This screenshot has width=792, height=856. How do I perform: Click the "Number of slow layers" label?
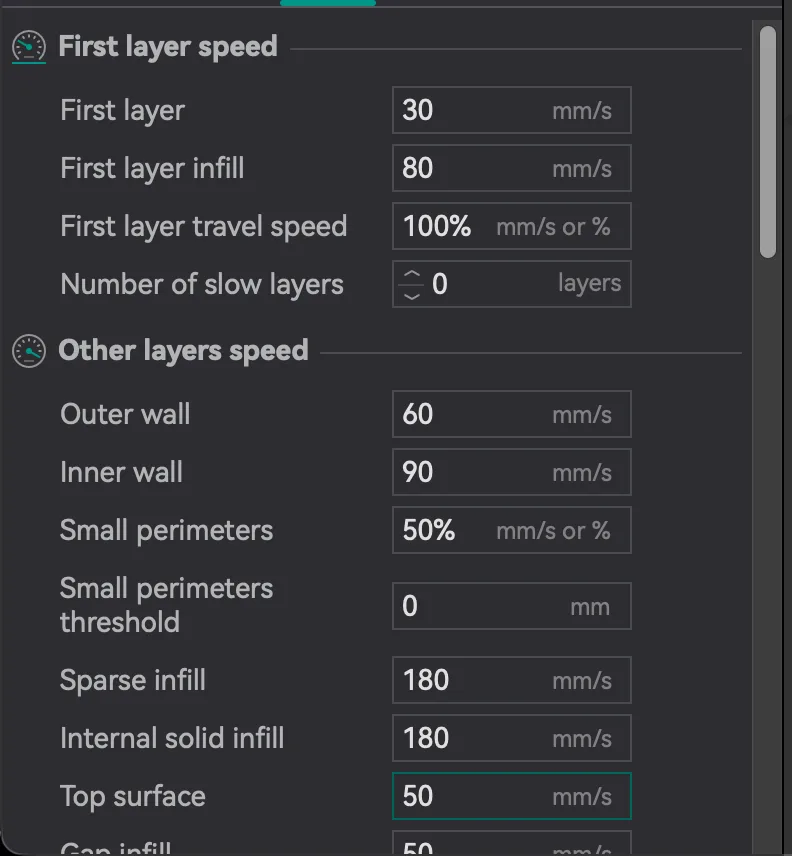pyautogui.click(x=202, y=284)
